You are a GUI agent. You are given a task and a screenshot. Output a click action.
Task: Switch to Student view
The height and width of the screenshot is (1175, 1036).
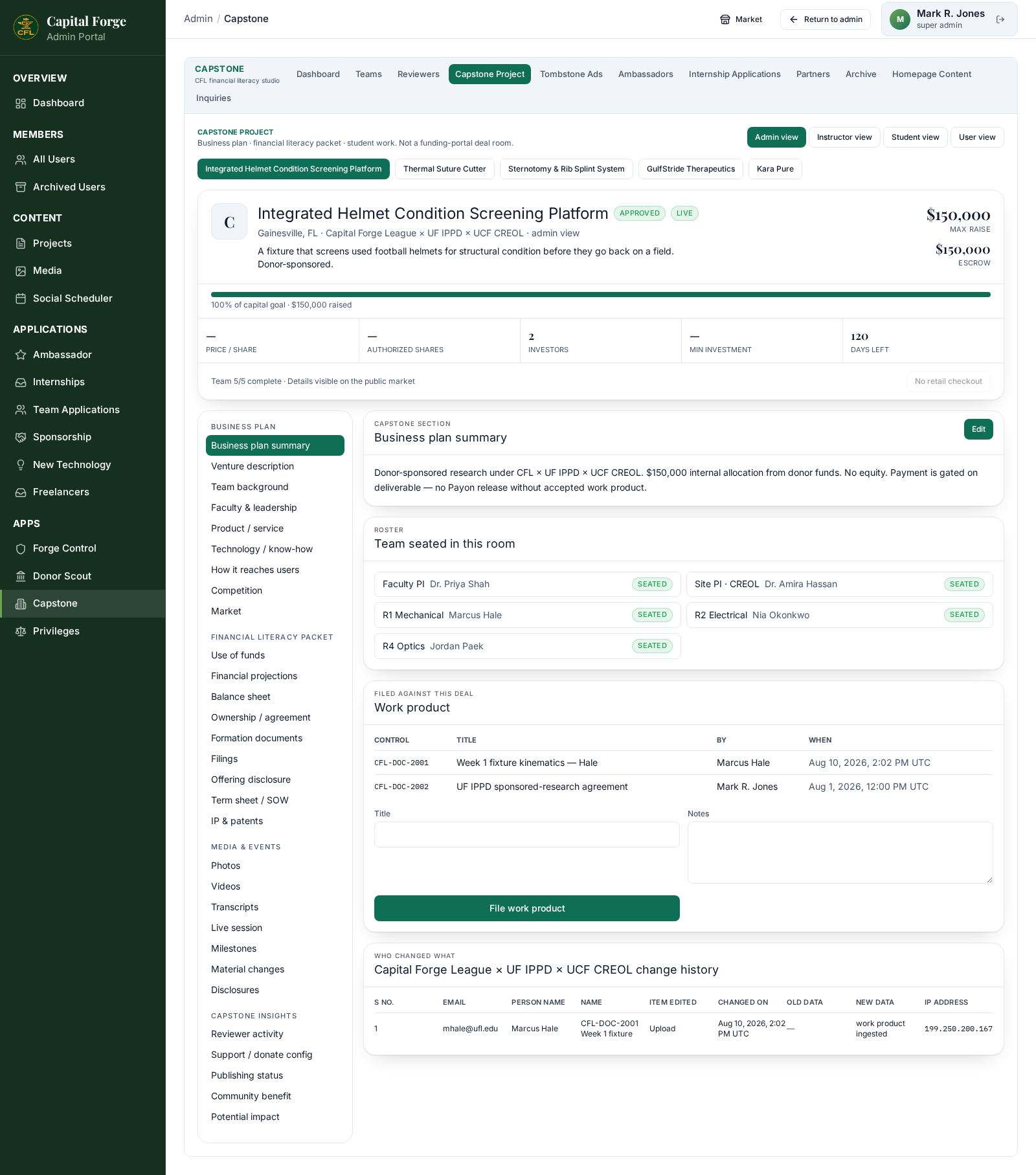(915, 137)
